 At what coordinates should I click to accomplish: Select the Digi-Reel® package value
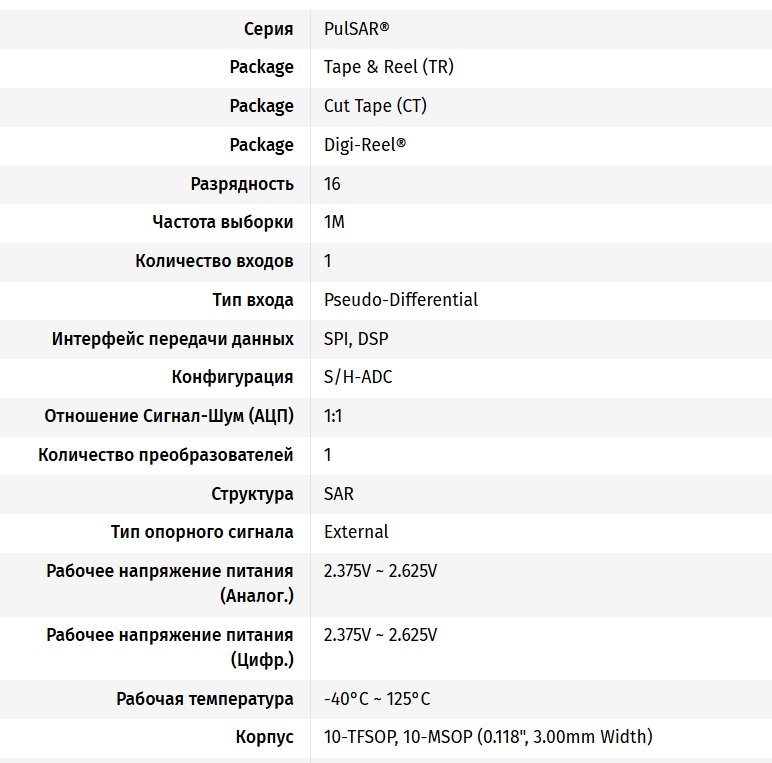pos(365,145)
